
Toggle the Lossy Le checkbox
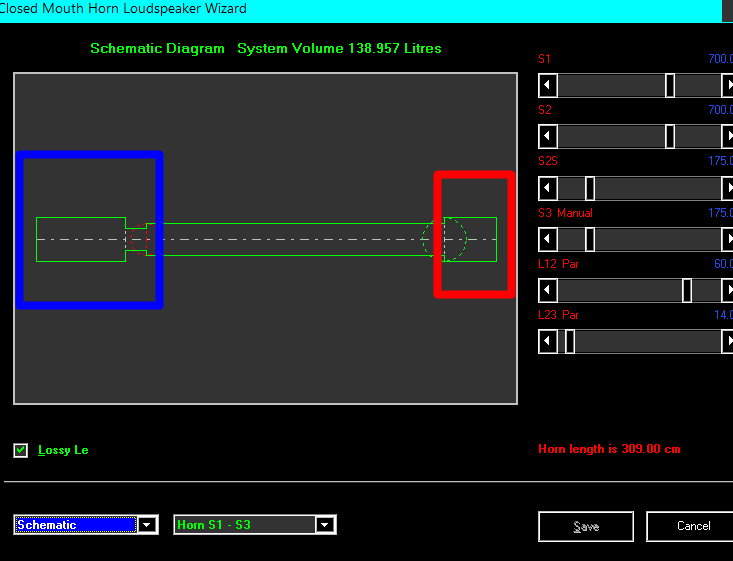click(21, 450)
